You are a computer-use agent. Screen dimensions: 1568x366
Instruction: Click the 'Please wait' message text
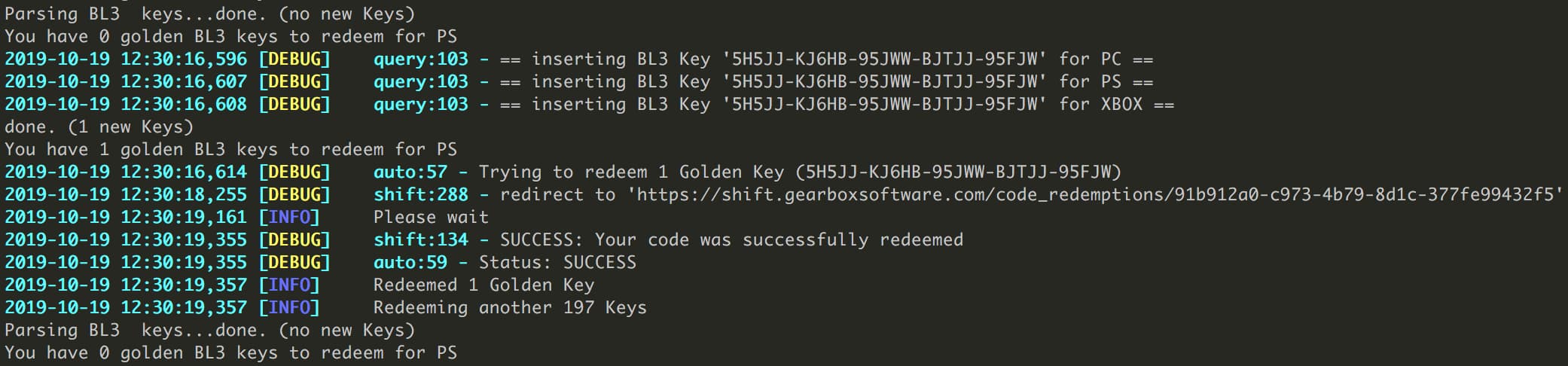click(x=431, y=218)
